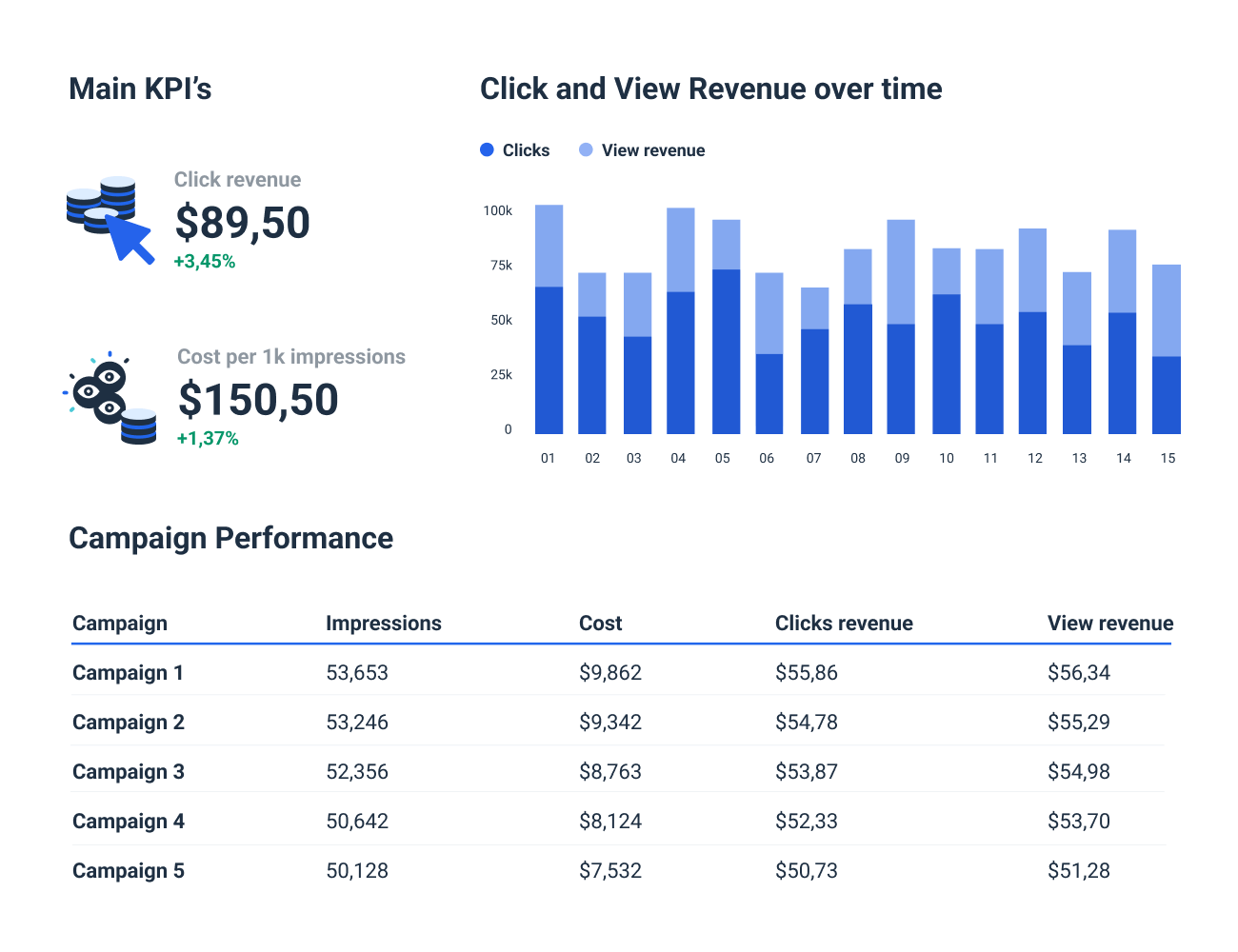Screen dimensions: 1238x952
Task: Open Campaign 5 details
Action: coord(128,870)
